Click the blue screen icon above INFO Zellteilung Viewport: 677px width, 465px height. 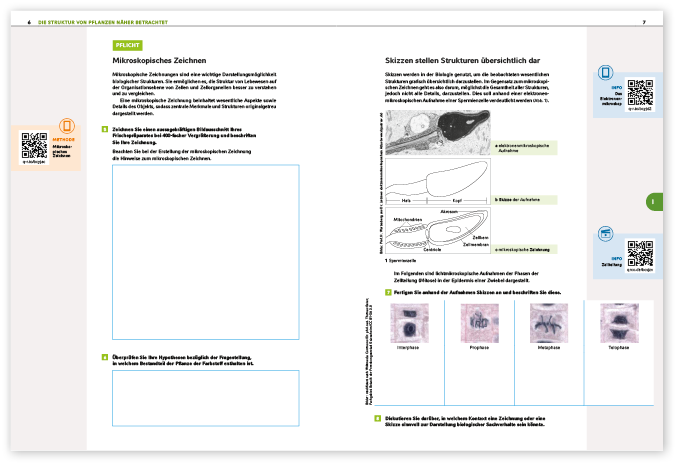pos(605,232)
